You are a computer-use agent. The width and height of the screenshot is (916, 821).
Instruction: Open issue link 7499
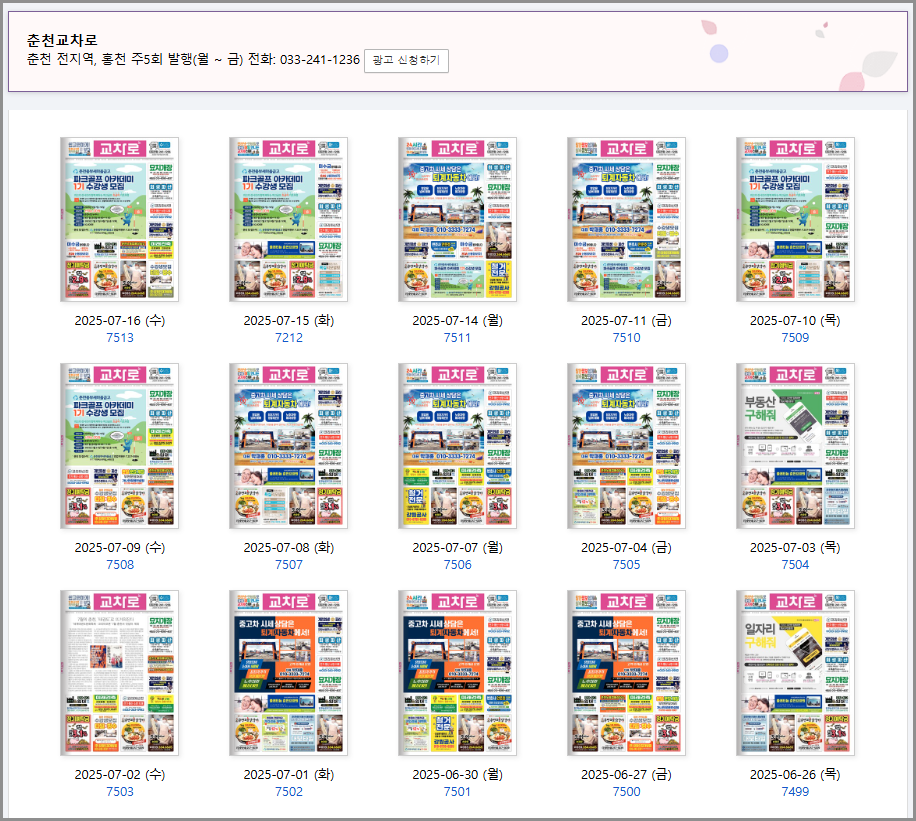tap(794, 791)
